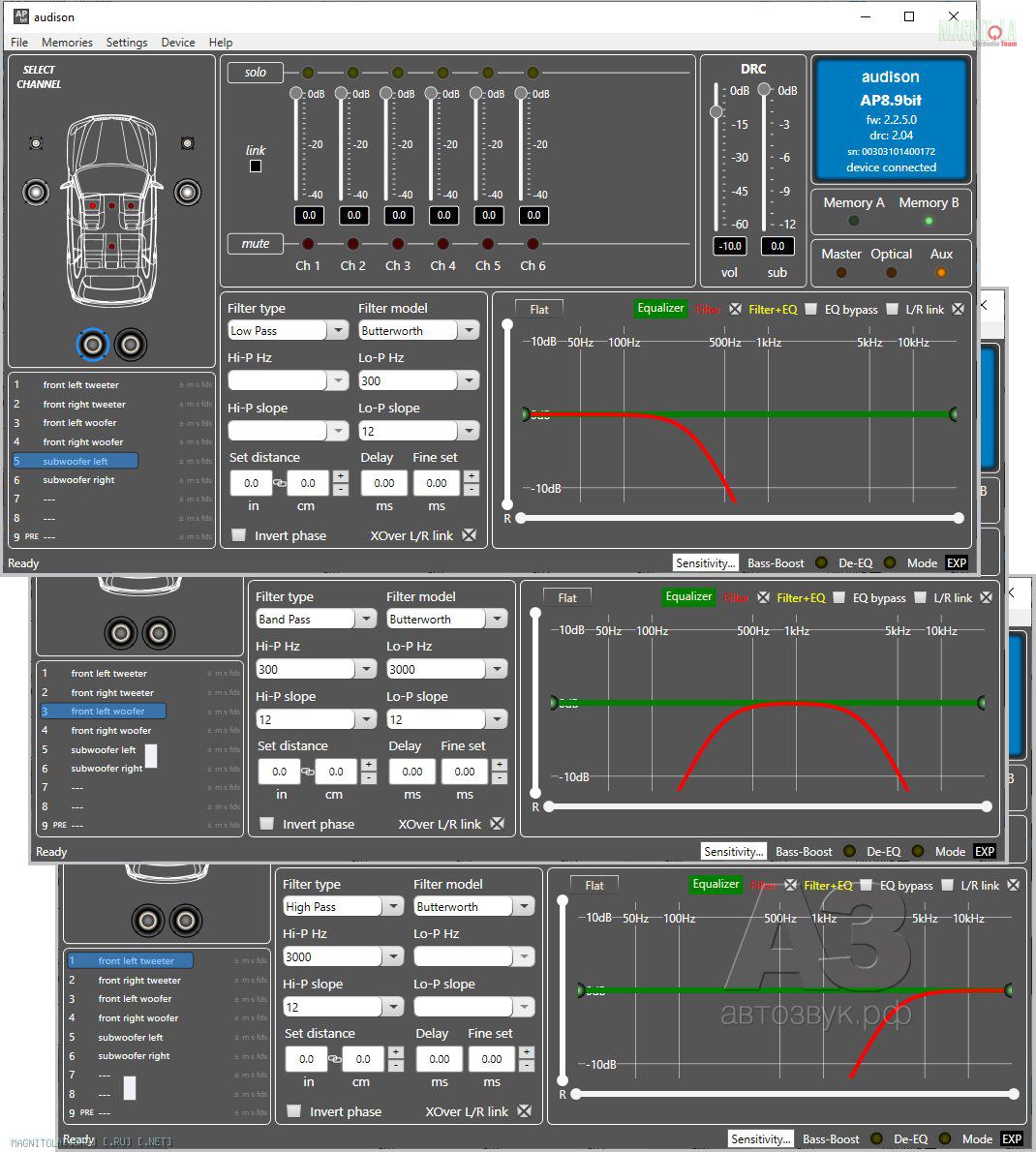Click Flat button in Band Pass window

567,598
